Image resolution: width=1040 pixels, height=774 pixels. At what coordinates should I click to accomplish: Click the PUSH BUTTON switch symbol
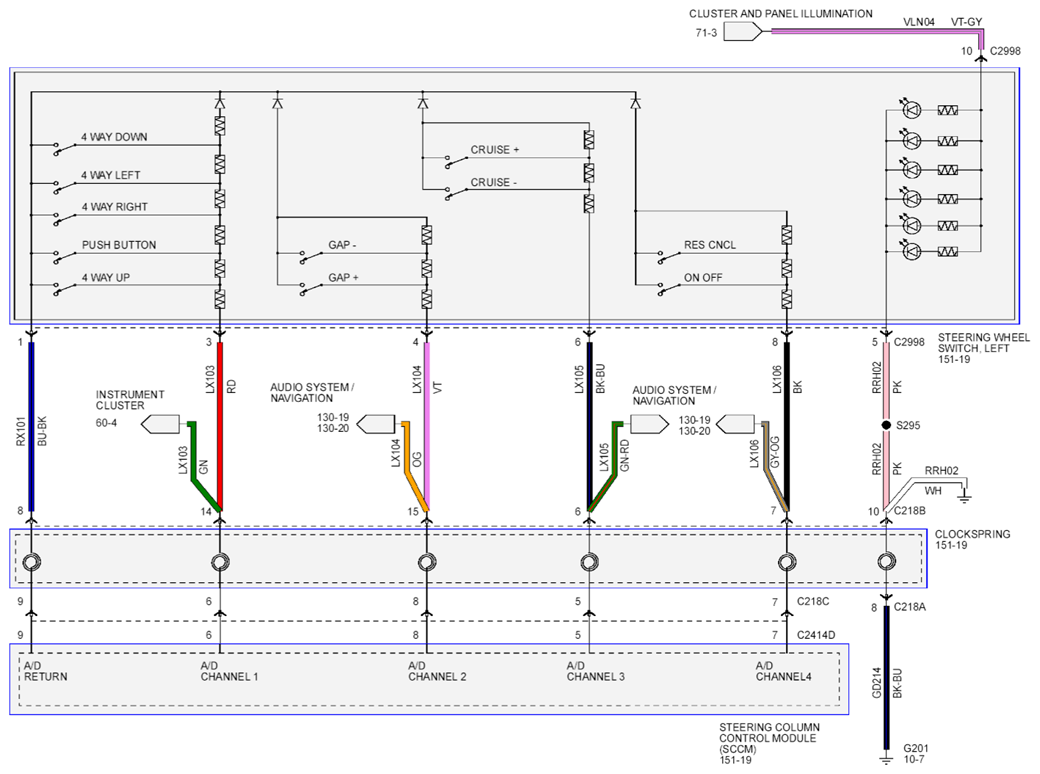click(x=64, y=257)
